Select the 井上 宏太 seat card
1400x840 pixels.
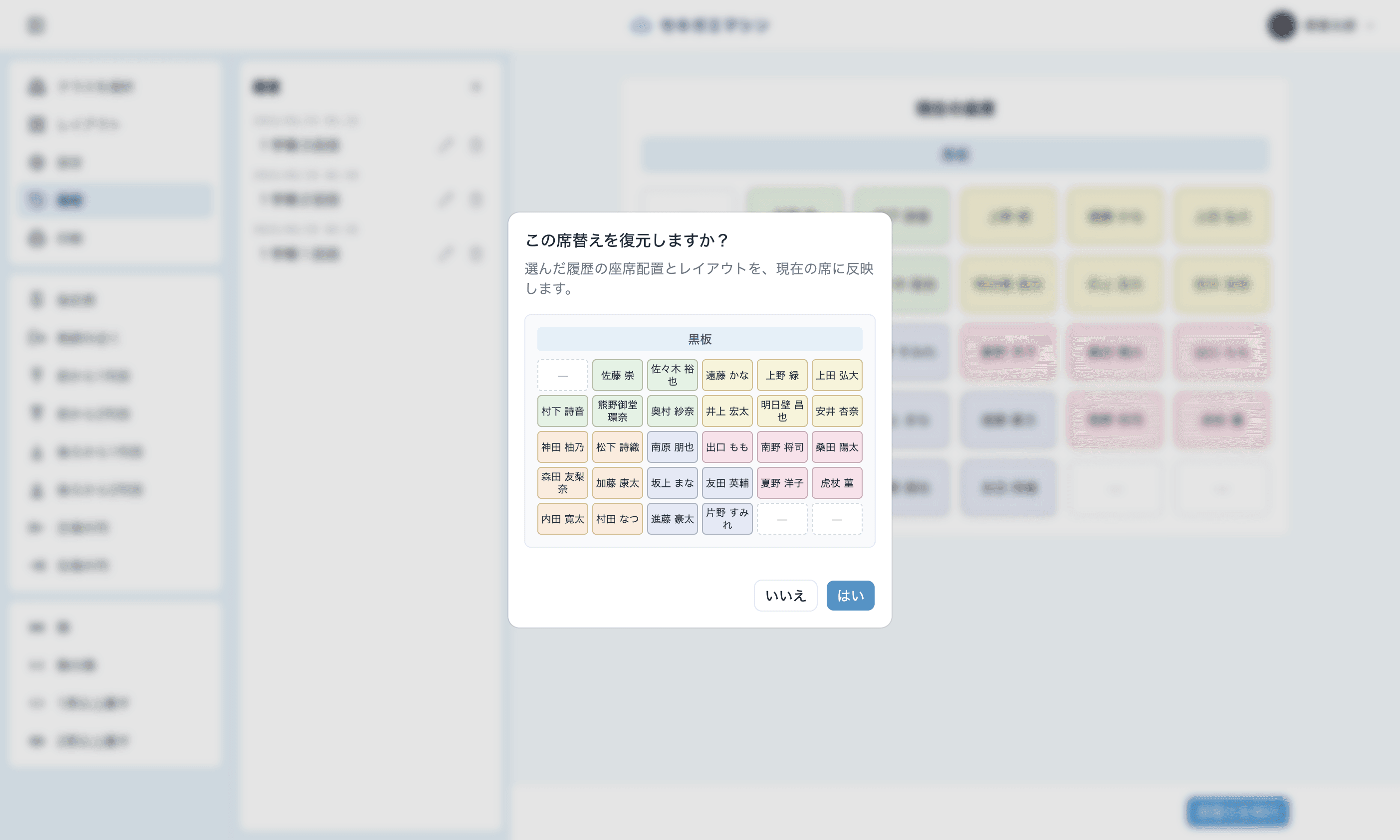point(727,411)
